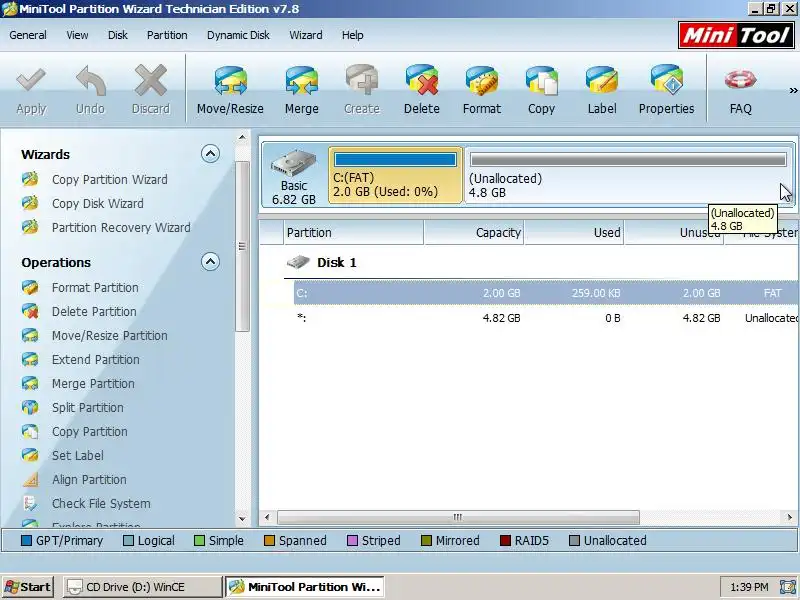800x600 pixels.
Task: Select the Merge toolbar tool
Action: (302, 90)
